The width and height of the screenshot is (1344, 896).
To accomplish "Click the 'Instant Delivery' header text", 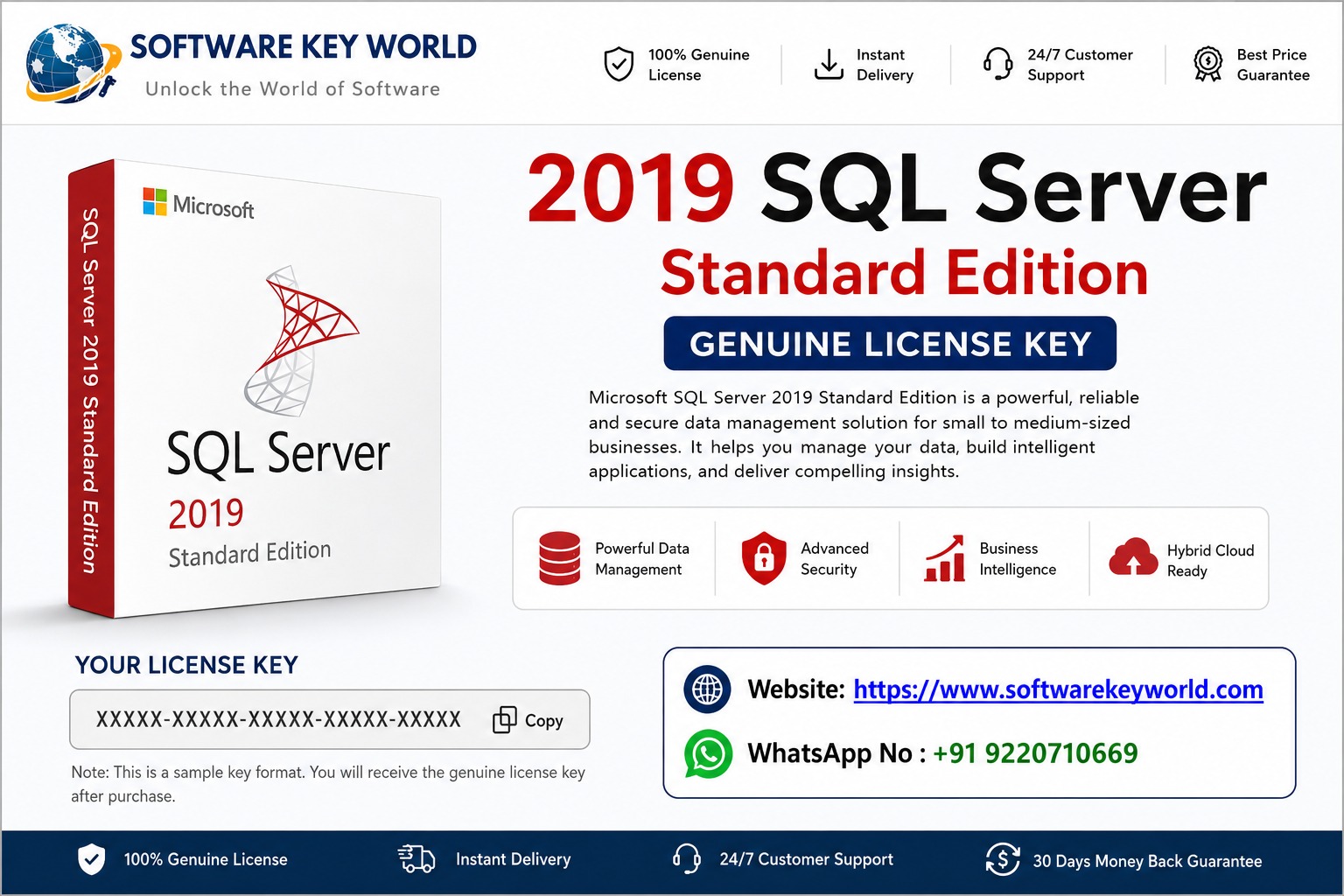I will [x=885, y=65].
